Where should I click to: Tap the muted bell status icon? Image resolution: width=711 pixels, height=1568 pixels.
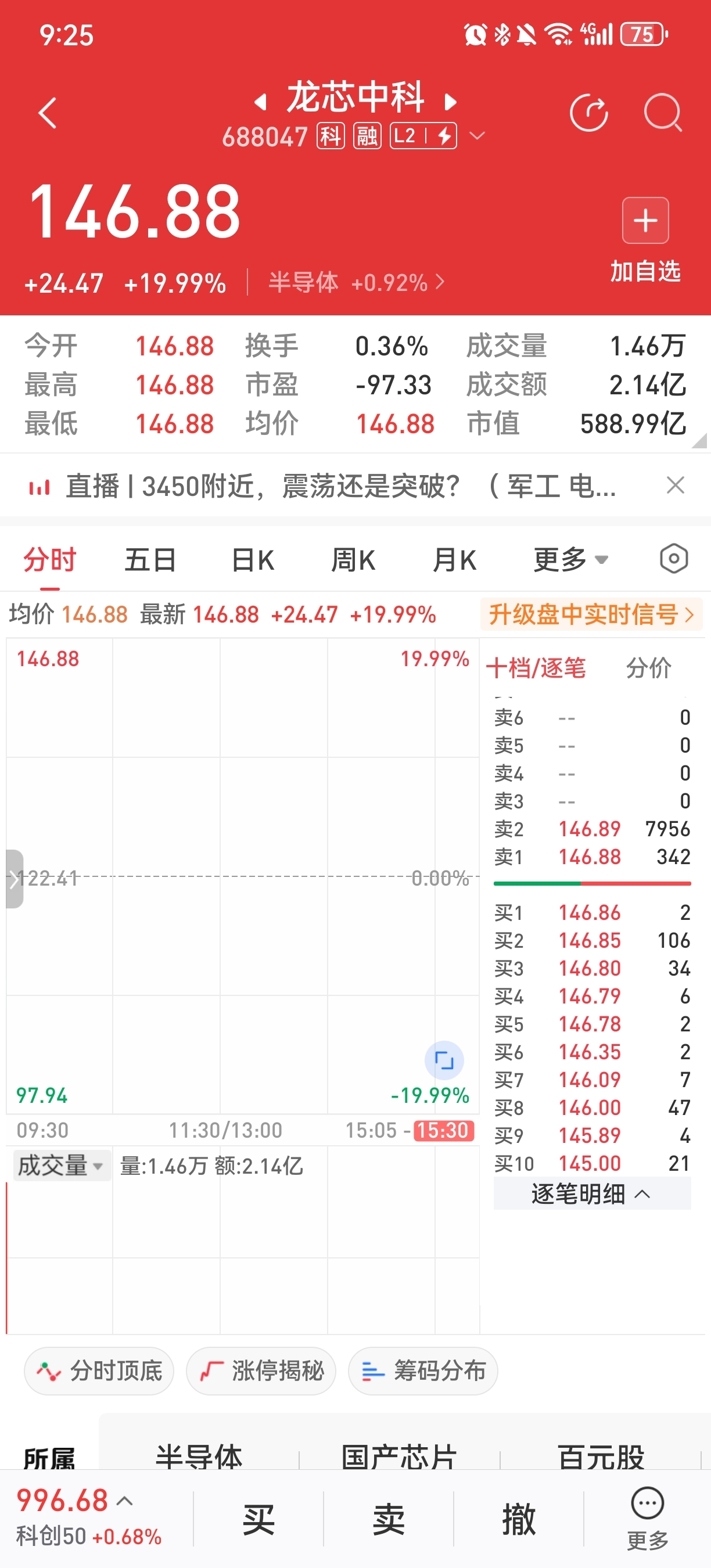[x=526, y=34]
